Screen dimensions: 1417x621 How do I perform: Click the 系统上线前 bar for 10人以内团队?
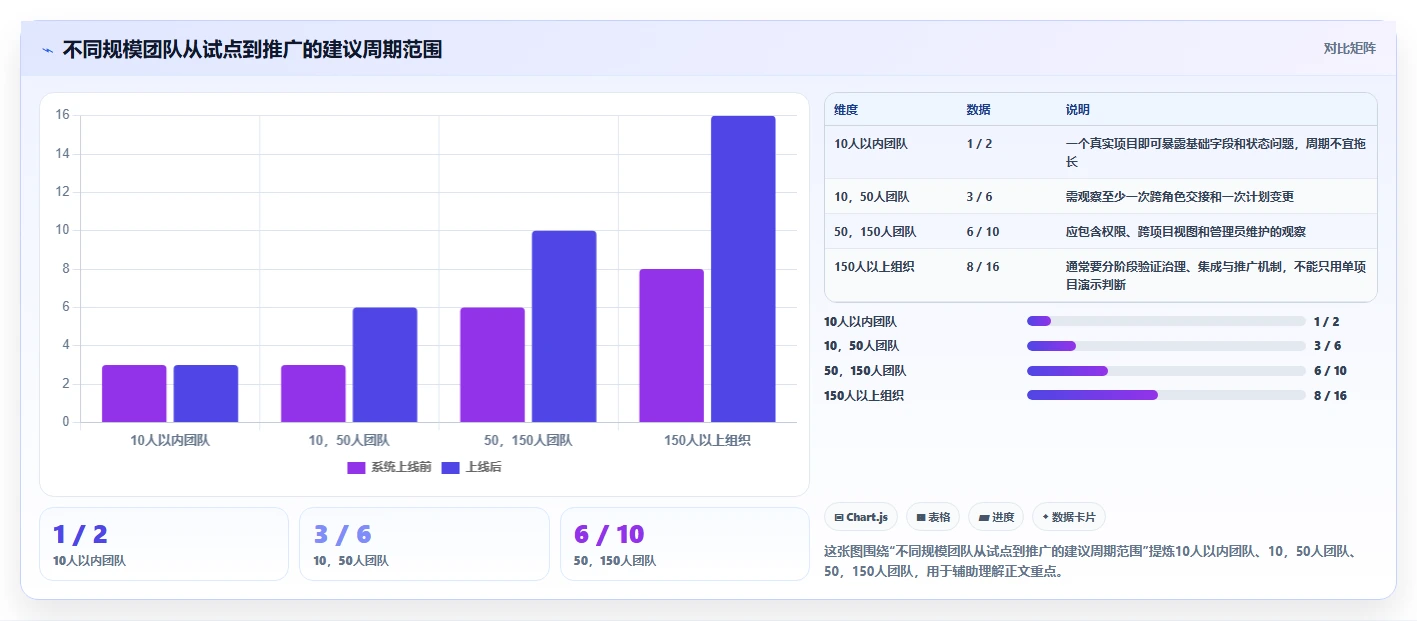coord(134,394)
